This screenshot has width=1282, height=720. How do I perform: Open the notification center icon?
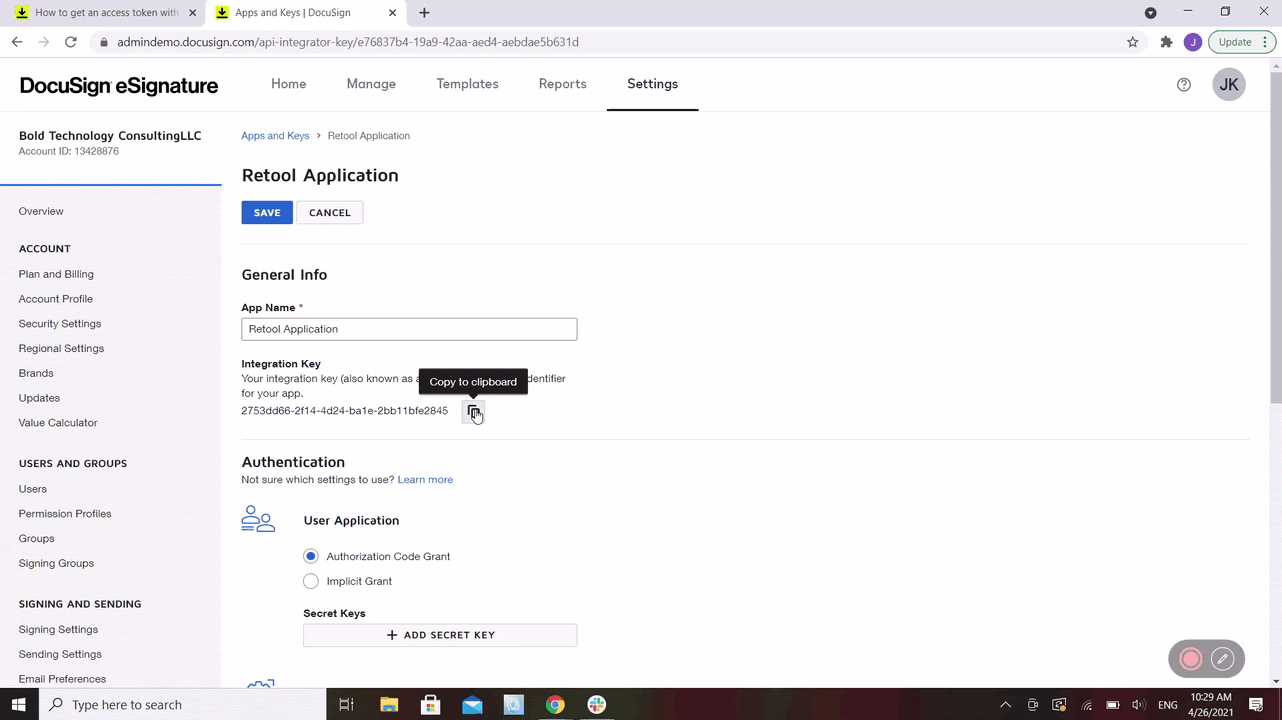coord(1256,705)
